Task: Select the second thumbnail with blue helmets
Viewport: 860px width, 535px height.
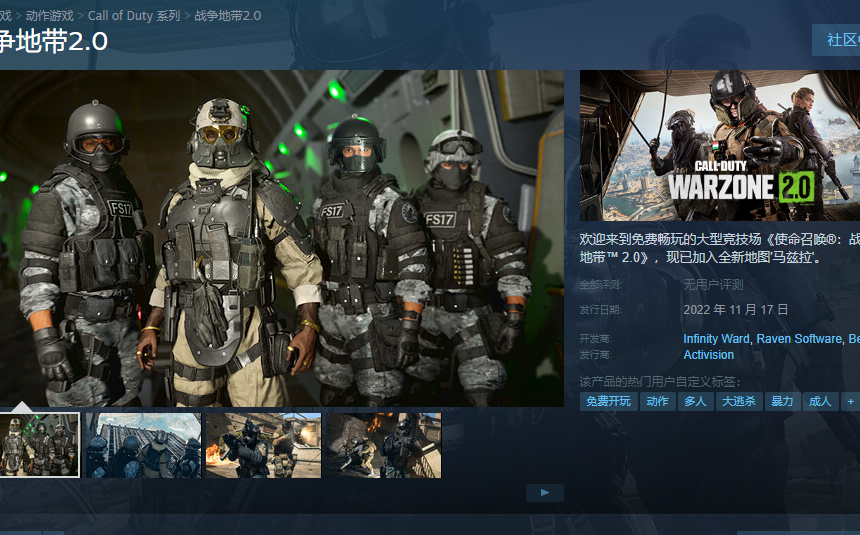Action: point(144,445)
